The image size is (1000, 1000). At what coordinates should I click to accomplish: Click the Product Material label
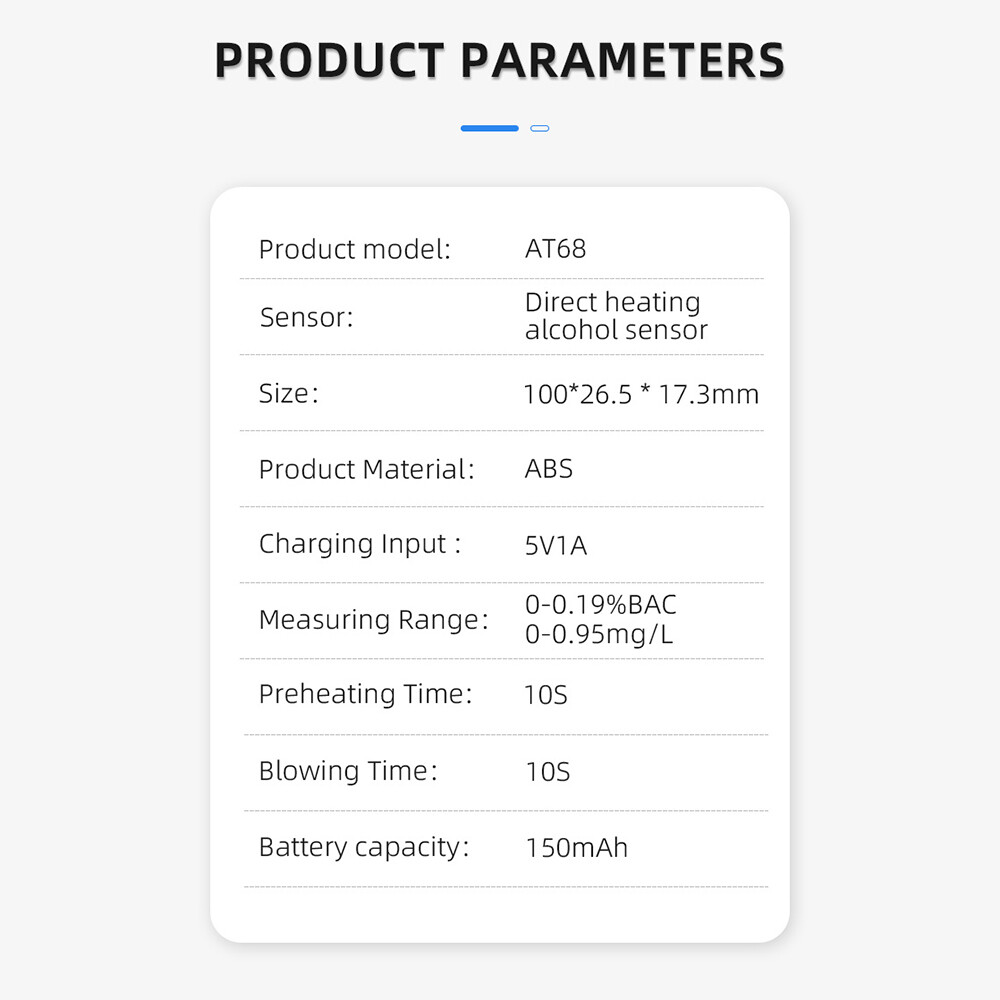366,469
